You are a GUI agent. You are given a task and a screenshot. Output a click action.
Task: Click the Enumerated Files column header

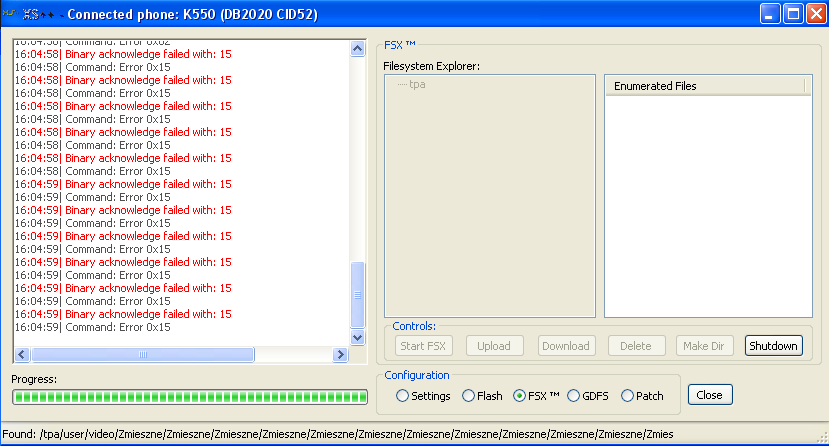coord(705,86)
